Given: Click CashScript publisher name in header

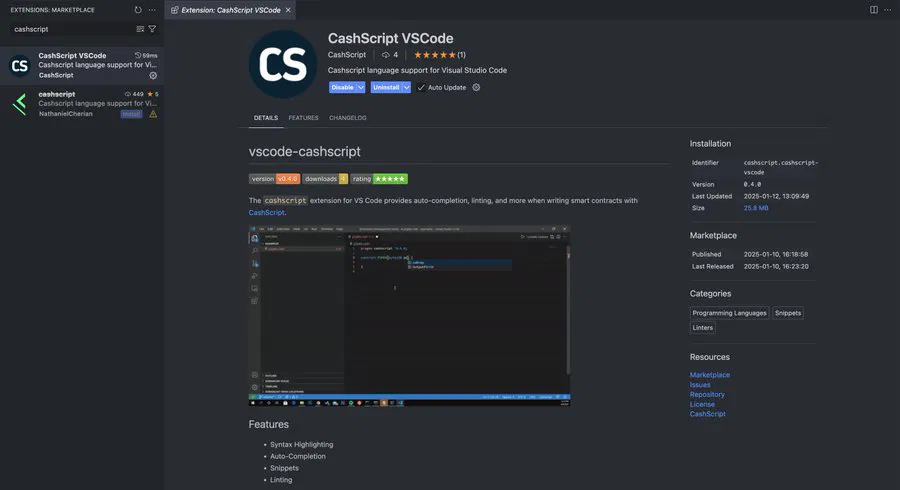Looking at the screenshot, I should pos(347,55).
